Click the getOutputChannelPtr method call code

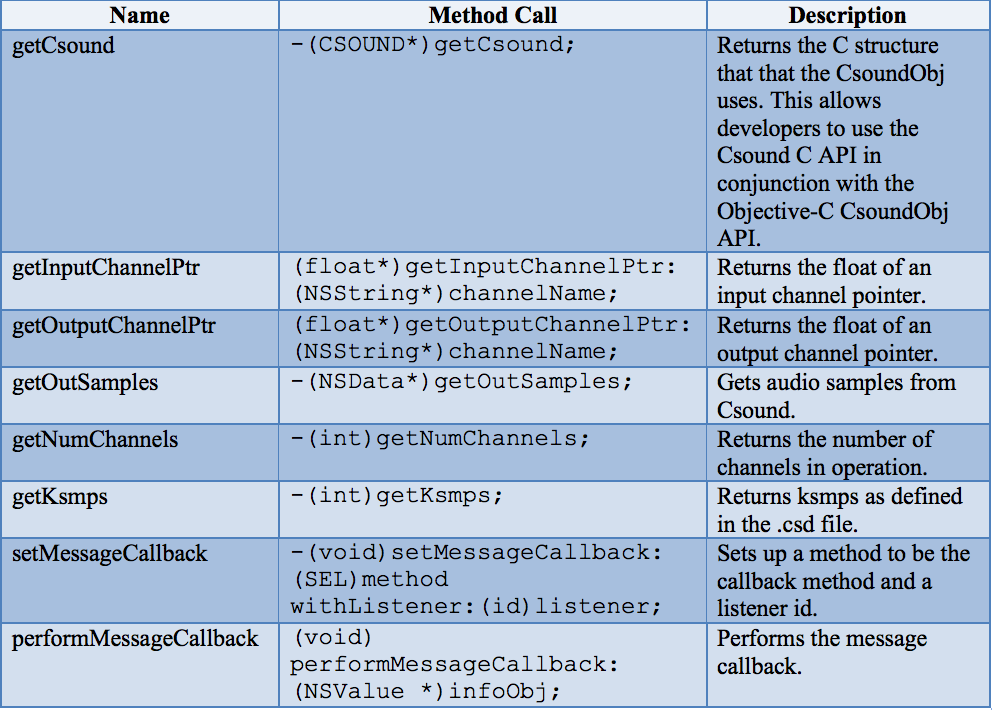pyautogui.click(x=490, y=338)
